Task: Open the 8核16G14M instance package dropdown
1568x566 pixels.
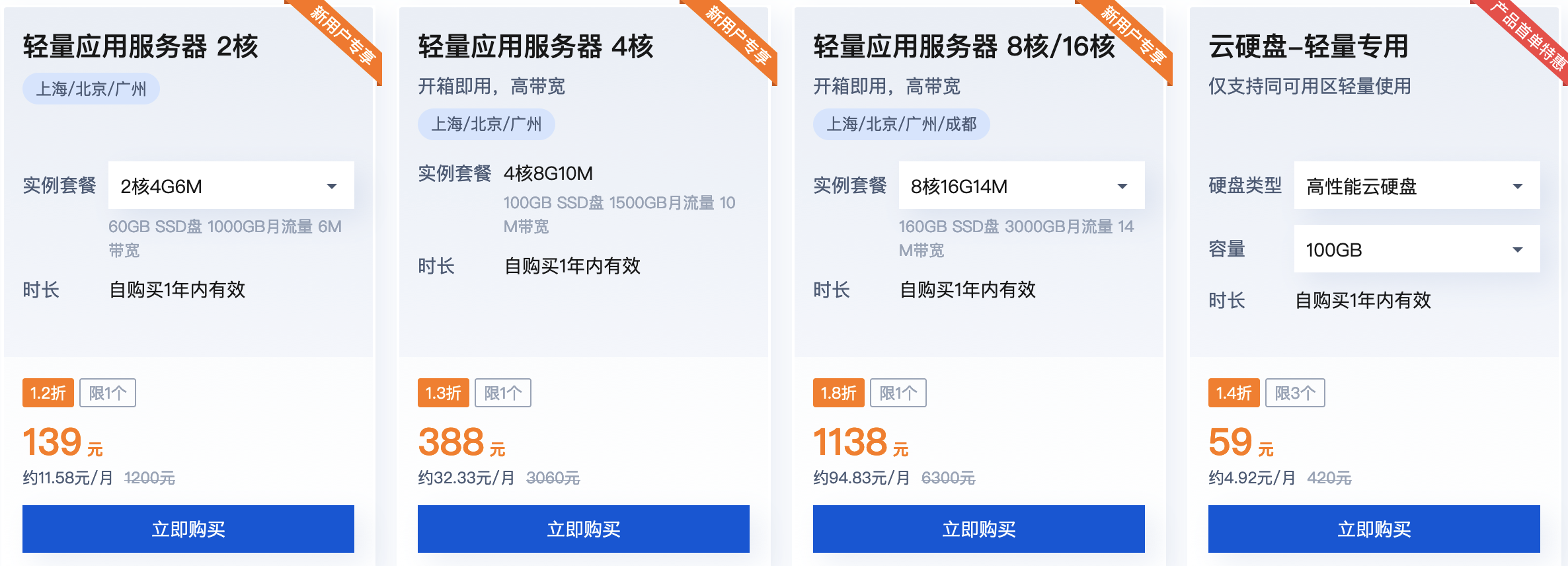Action: tap(1021, 185)
